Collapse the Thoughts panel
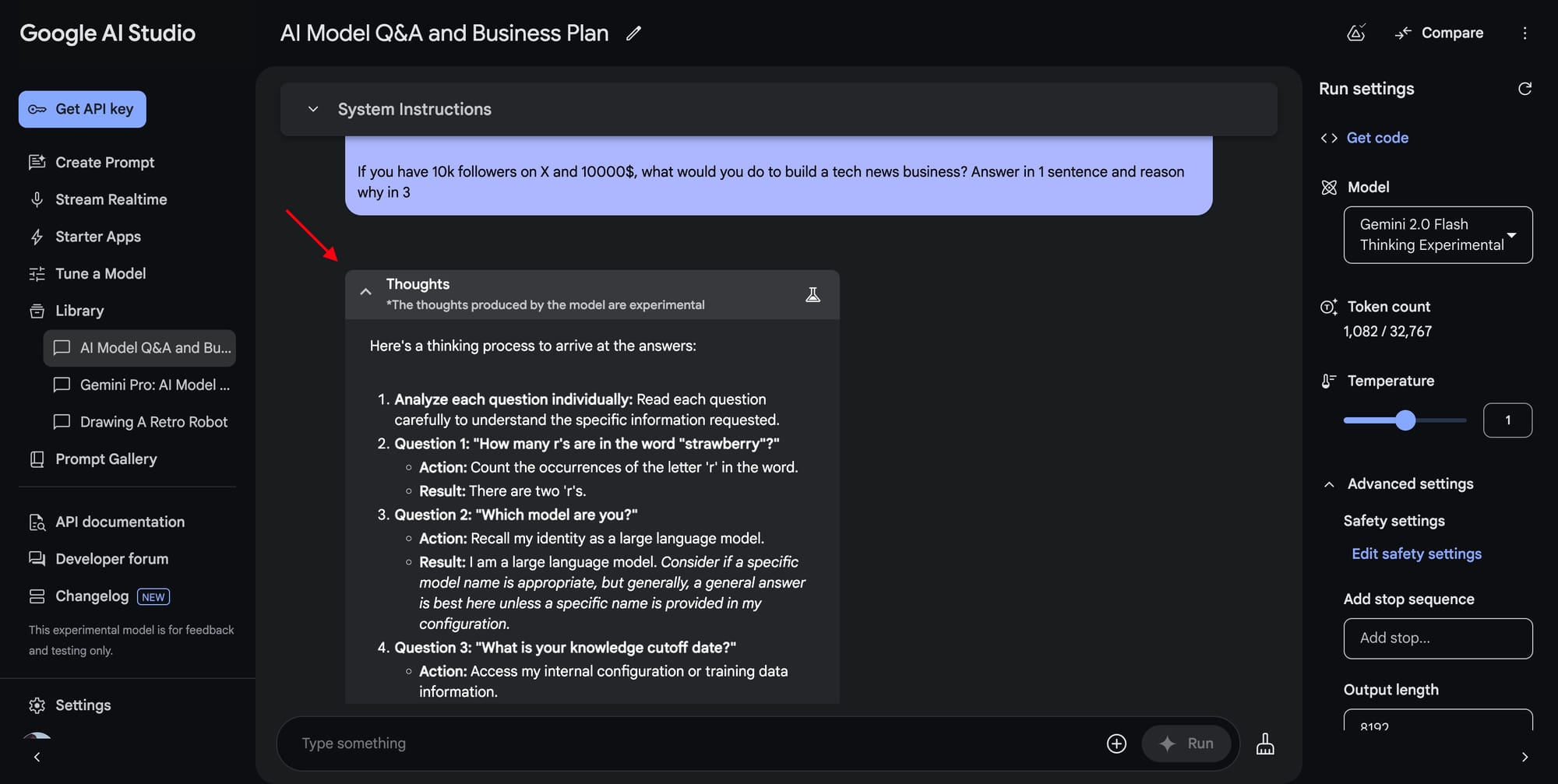The image size is (1558, 784). [x=365, y=292]
